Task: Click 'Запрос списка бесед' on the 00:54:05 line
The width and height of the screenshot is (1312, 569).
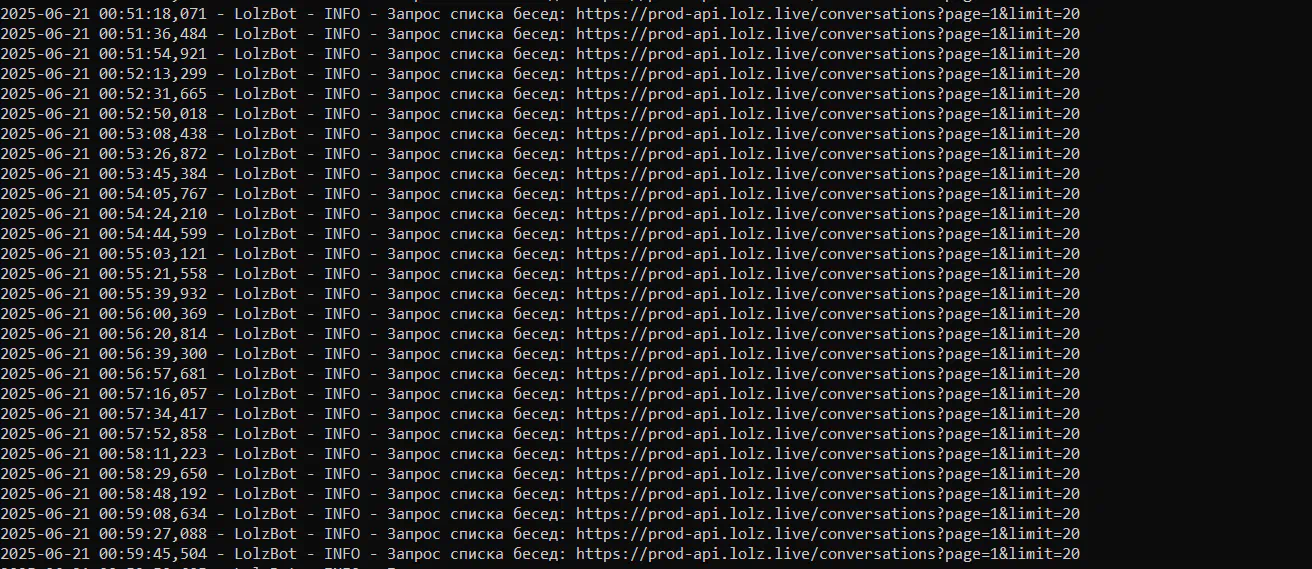Action: pos(475,194)
